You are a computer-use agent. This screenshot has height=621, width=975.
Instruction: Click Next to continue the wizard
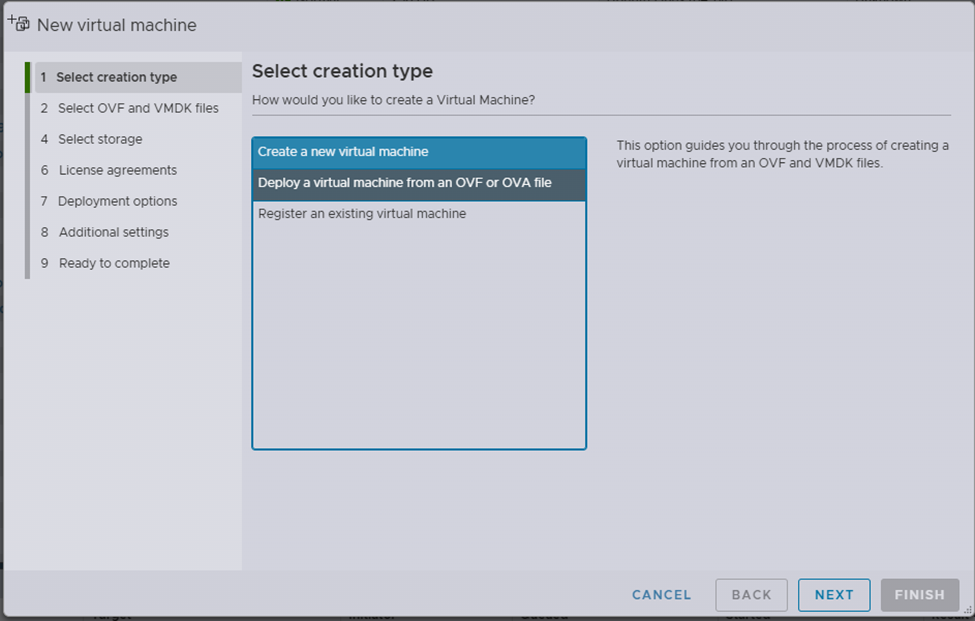pos(834,595)
